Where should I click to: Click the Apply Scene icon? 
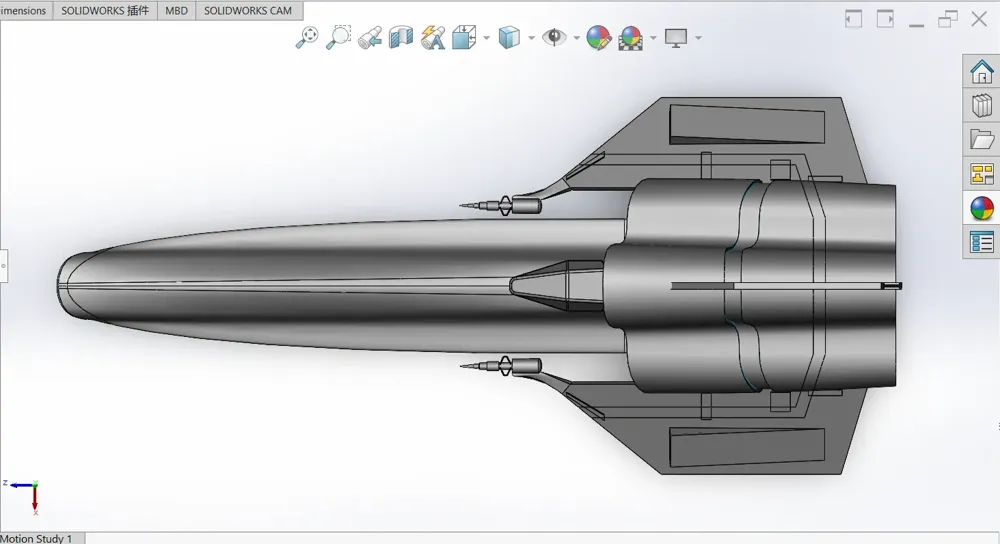631,38
